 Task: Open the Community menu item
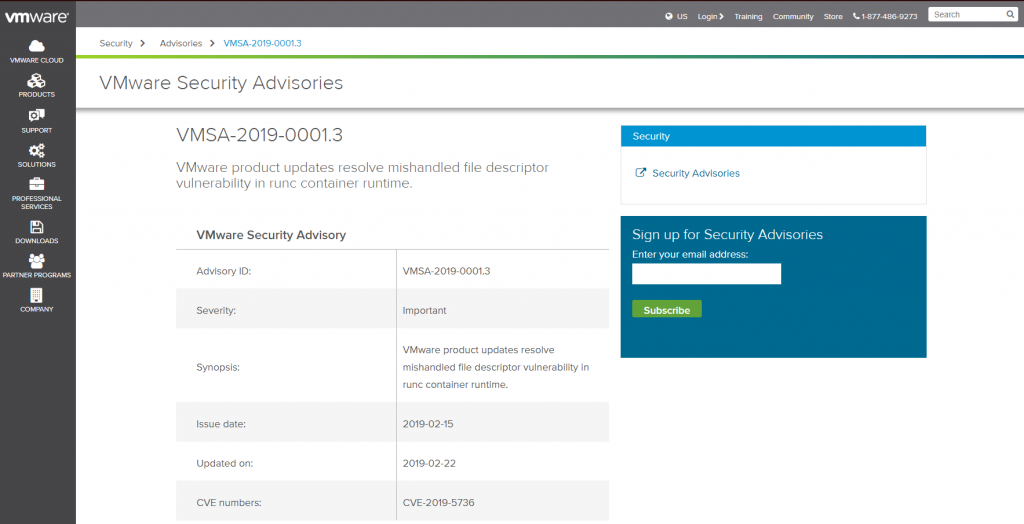(793, 16)
